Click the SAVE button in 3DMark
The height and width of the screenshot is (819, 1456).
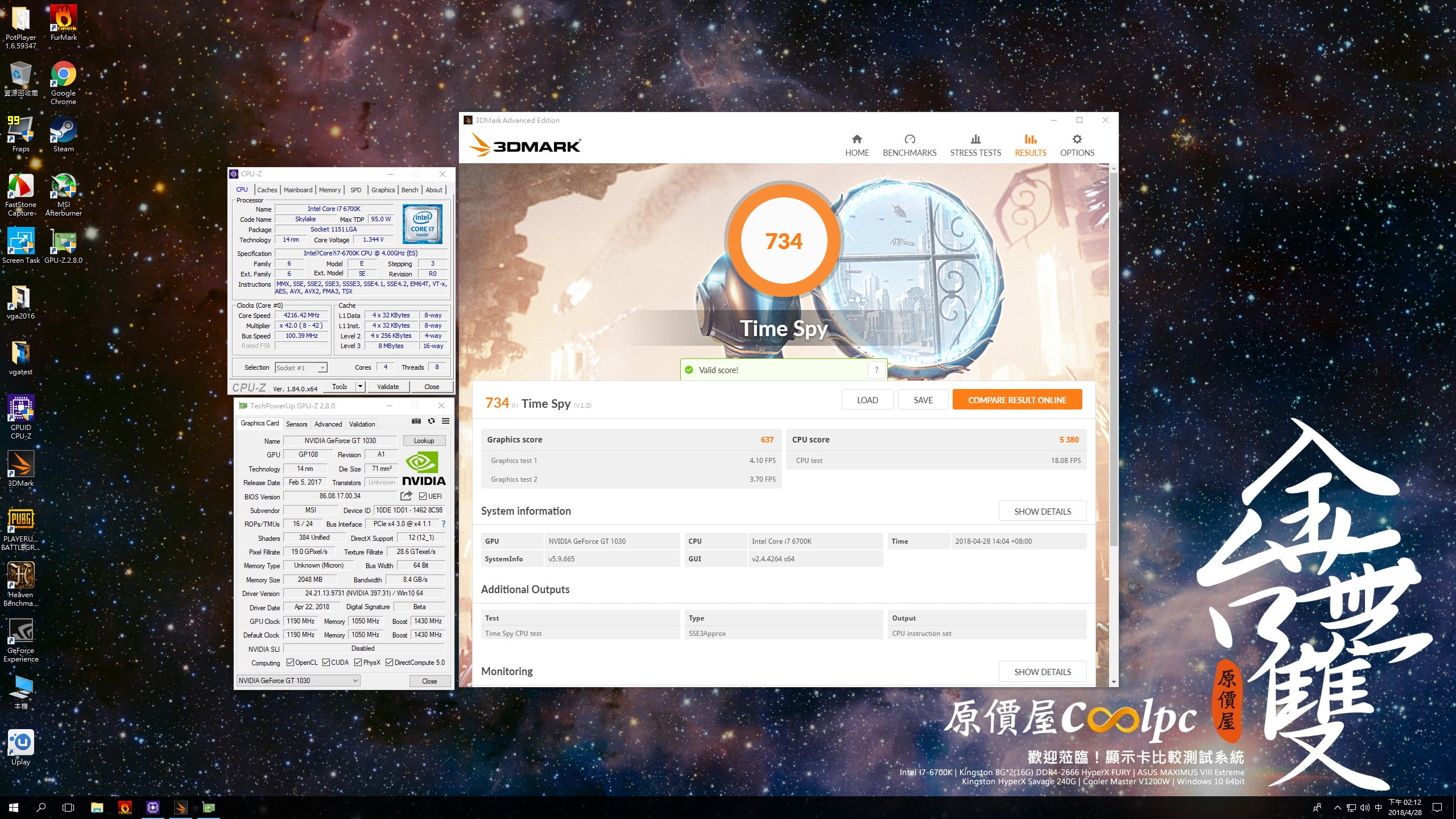923,400
